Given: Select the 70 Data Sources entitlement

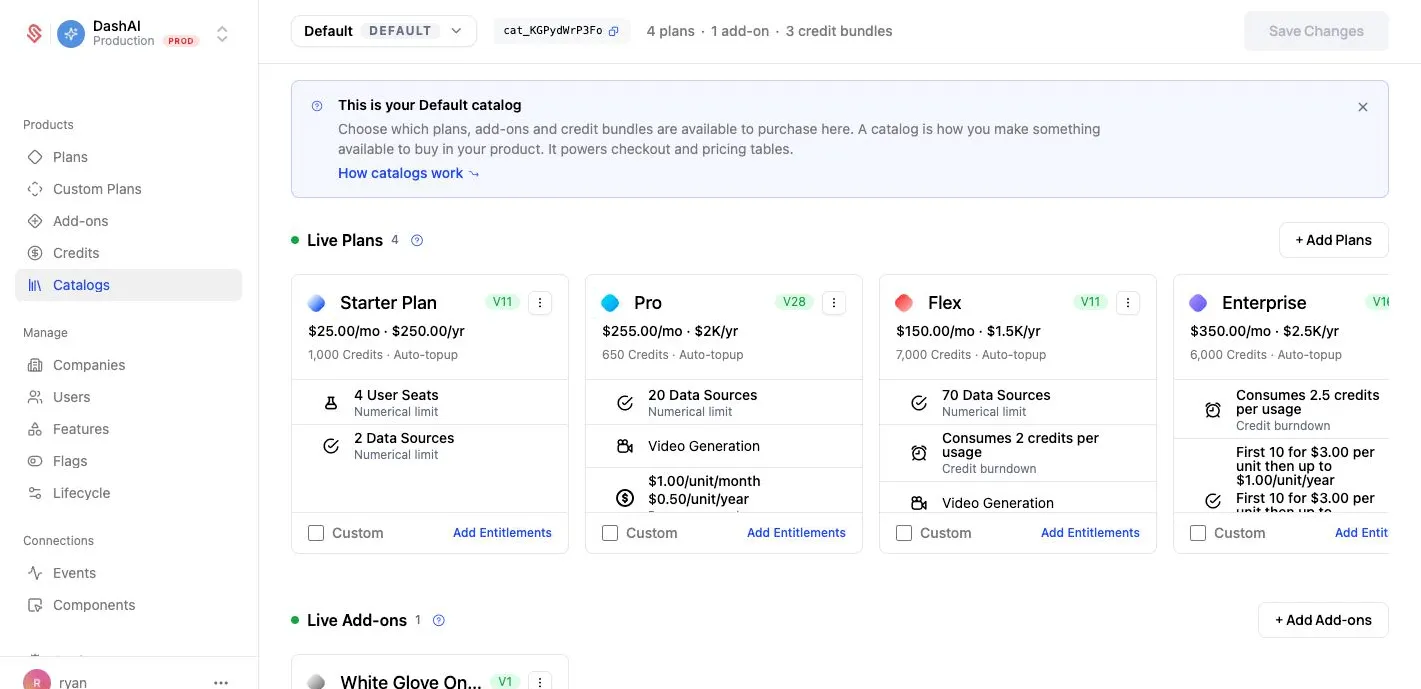Looking at the screenshot, I should (1018, 403).
